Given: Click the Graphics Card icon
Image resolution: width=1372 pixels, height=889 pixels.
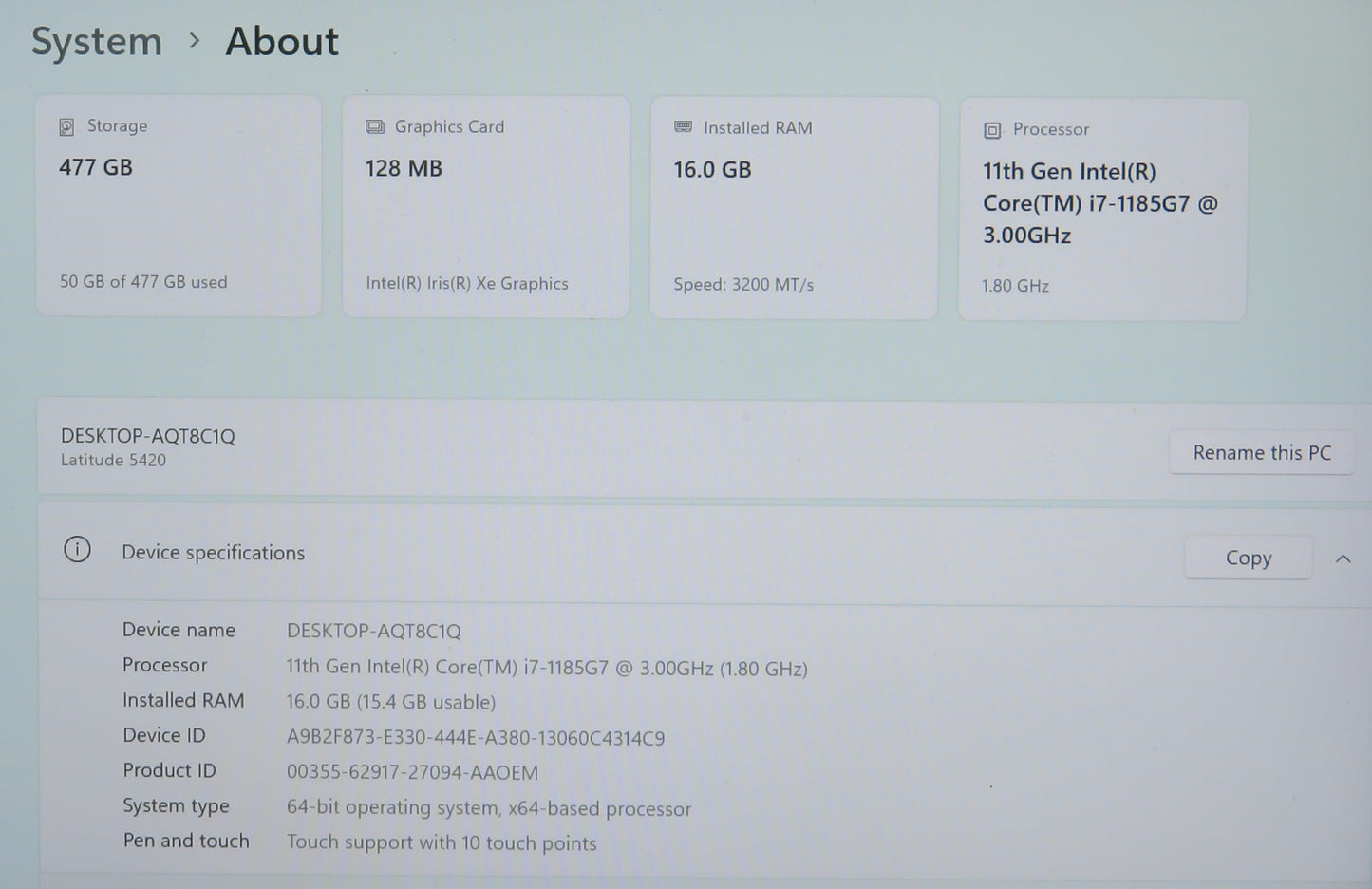Looking at the screenshot, I should [x=375, y=126].
